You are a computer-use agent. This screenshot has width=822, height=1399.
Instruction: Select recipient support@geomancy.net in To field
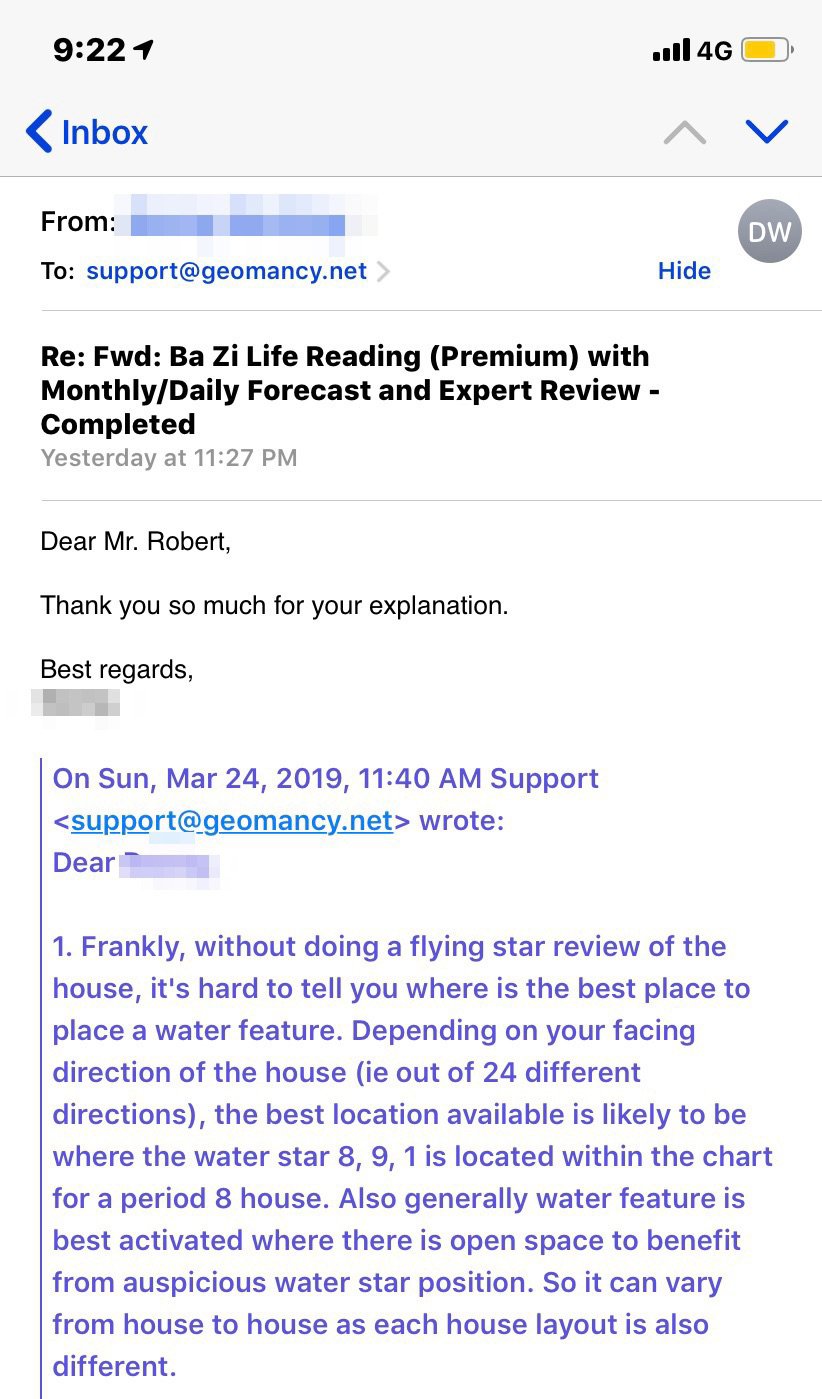pyautogui.click(x=227, y=271)
